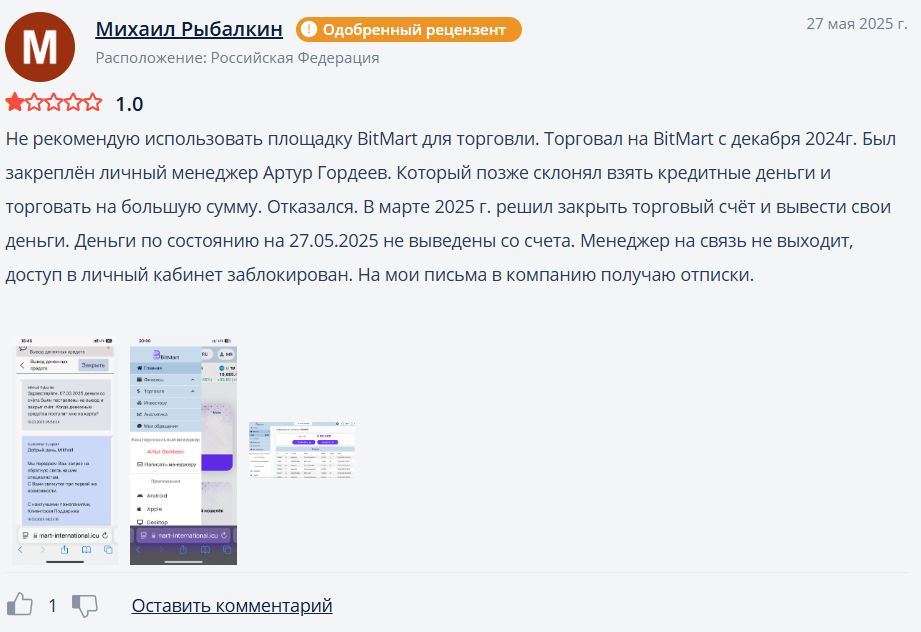Click the fifth empty rating star
The image size is (921, 632).
(x=93, y=103)
